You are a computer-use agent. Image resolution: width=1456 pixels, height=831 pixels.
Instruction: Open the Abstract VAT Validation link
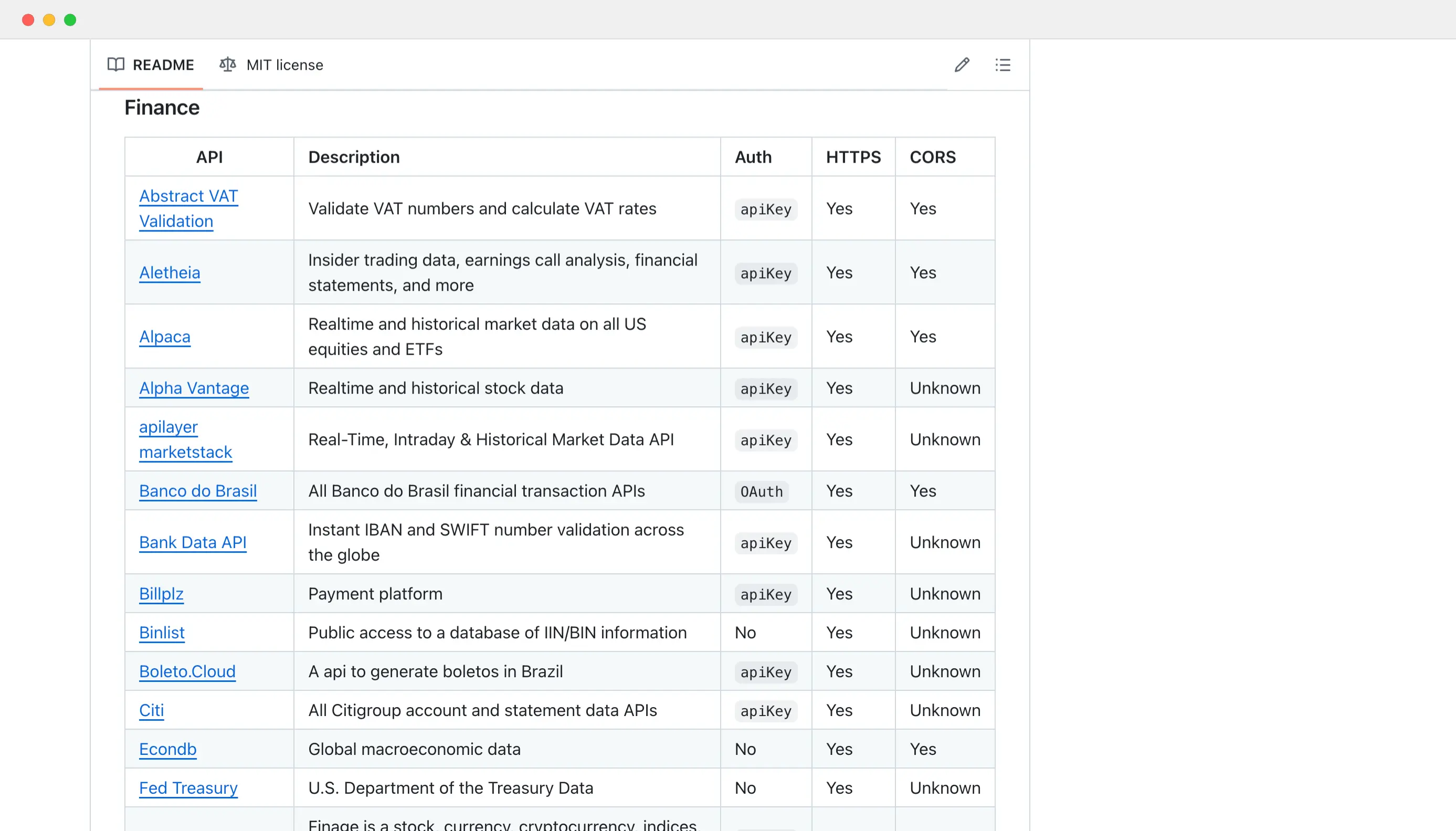pos(188,208)
